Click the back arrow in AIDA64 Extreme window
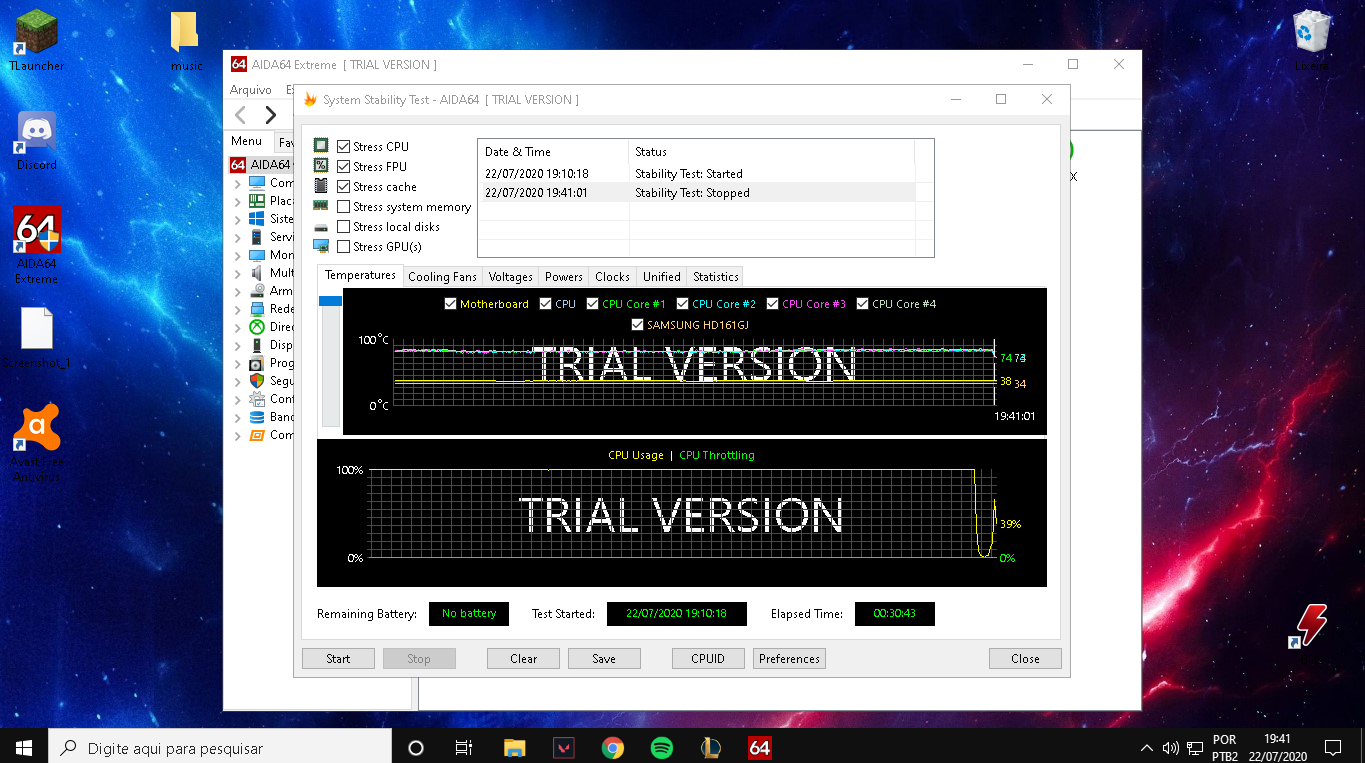The image size is (1365, 763). click(x=241, y=114)
